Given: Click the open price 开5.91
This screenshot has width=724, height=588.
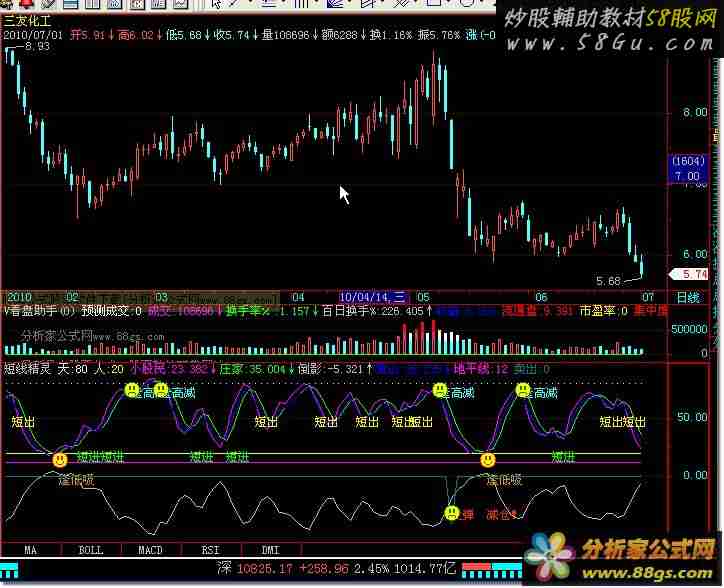Looking at the screenshot, I should [87, 35].
